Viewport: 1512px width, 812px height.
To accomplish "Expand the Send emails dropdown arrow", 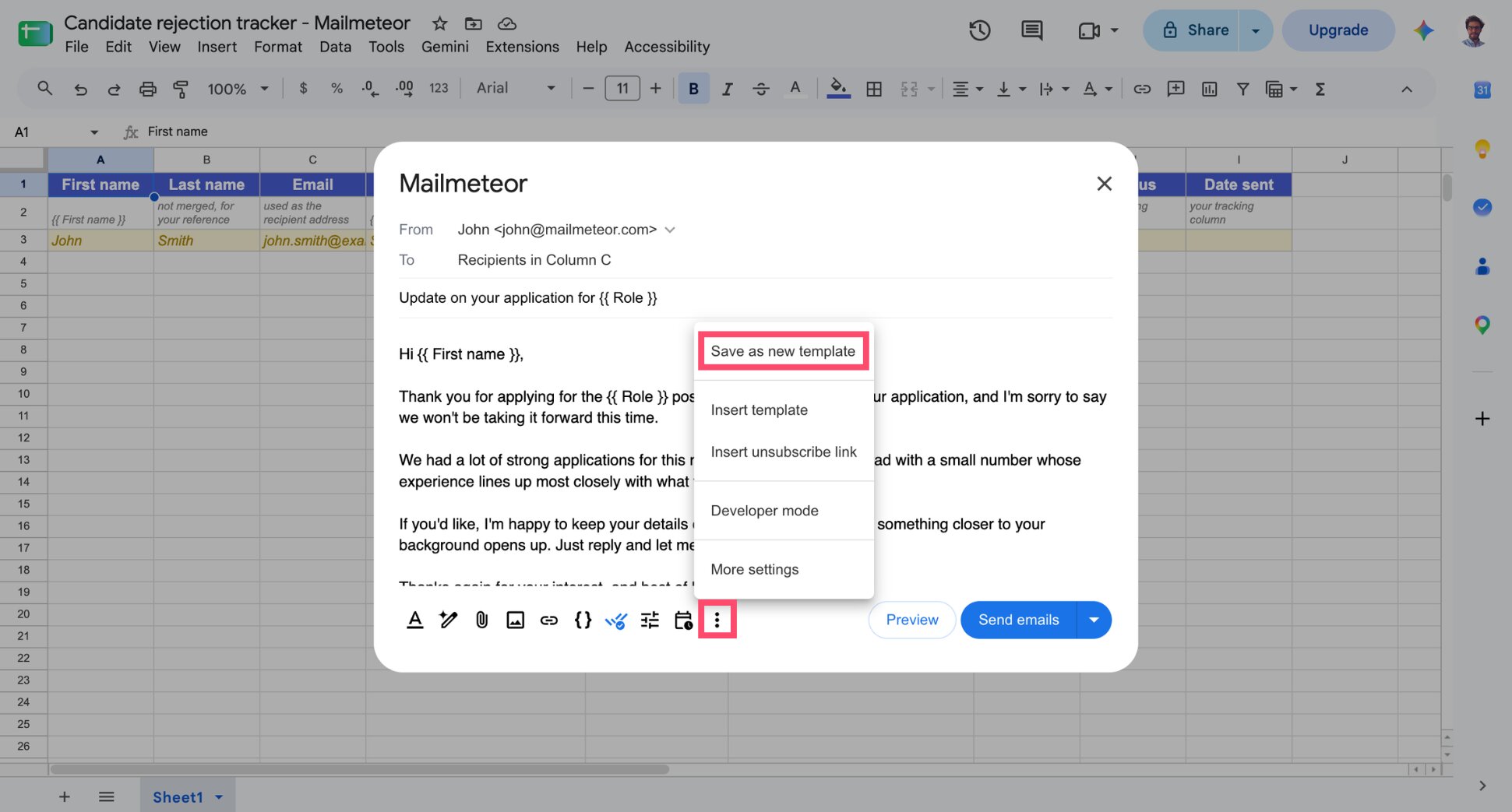I will pyautogui.click(x=1094, y=620).
